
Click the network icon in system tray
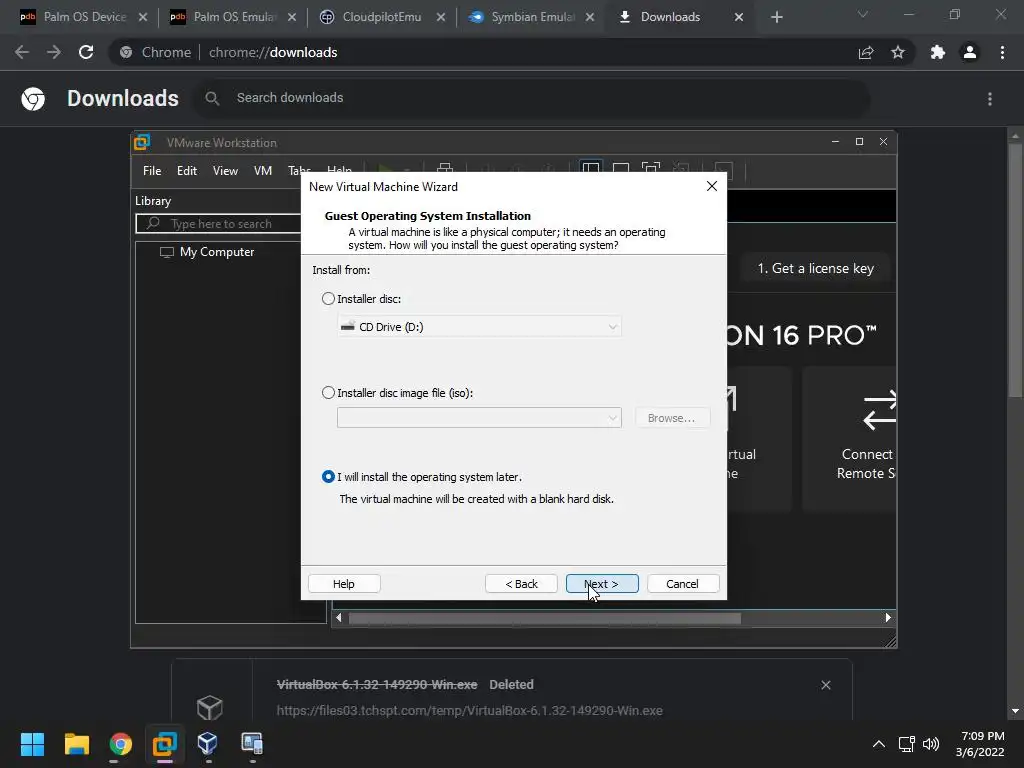[x=906, y=744]
